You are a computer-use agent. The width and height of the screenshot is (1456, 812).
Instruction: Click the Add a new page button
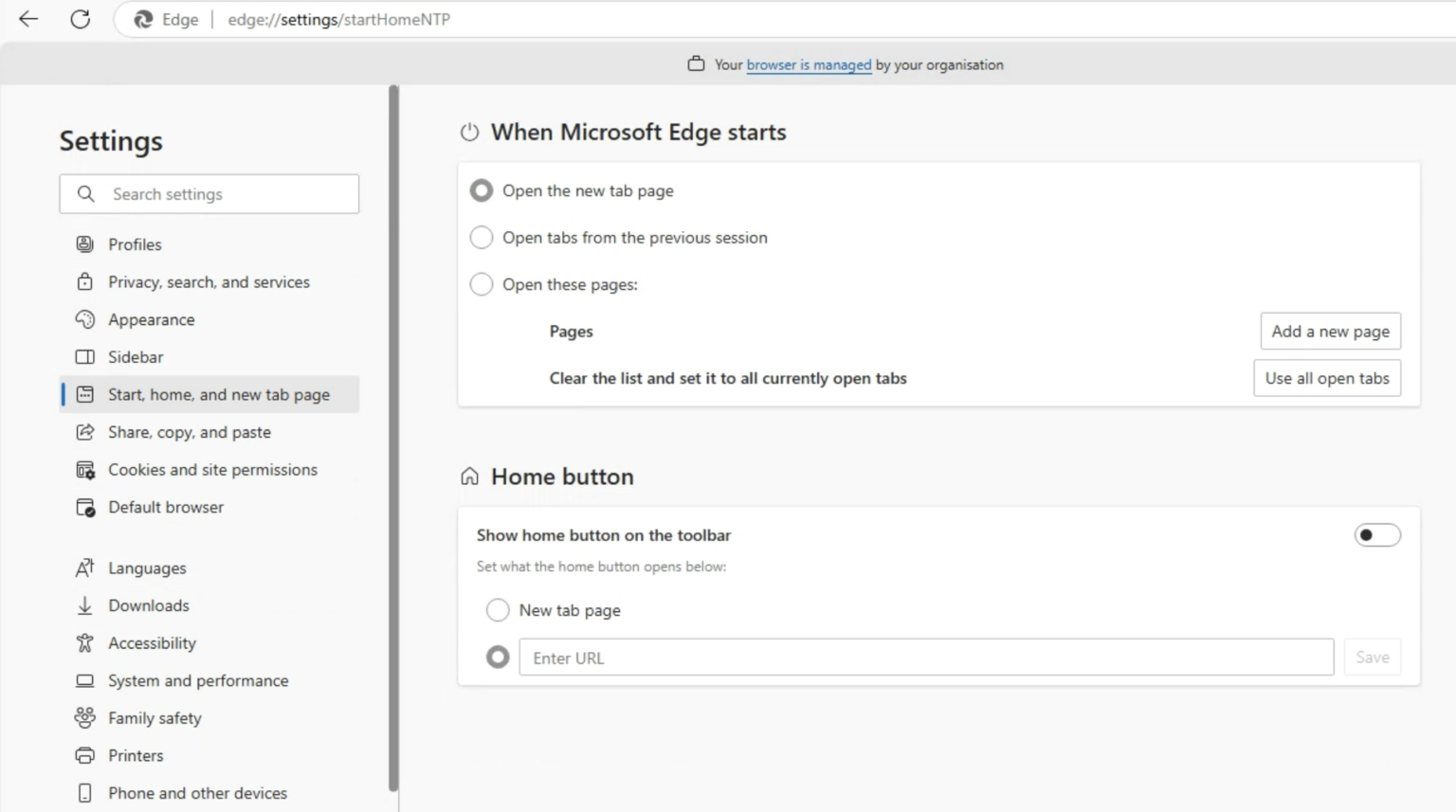tap(1330, 331)
